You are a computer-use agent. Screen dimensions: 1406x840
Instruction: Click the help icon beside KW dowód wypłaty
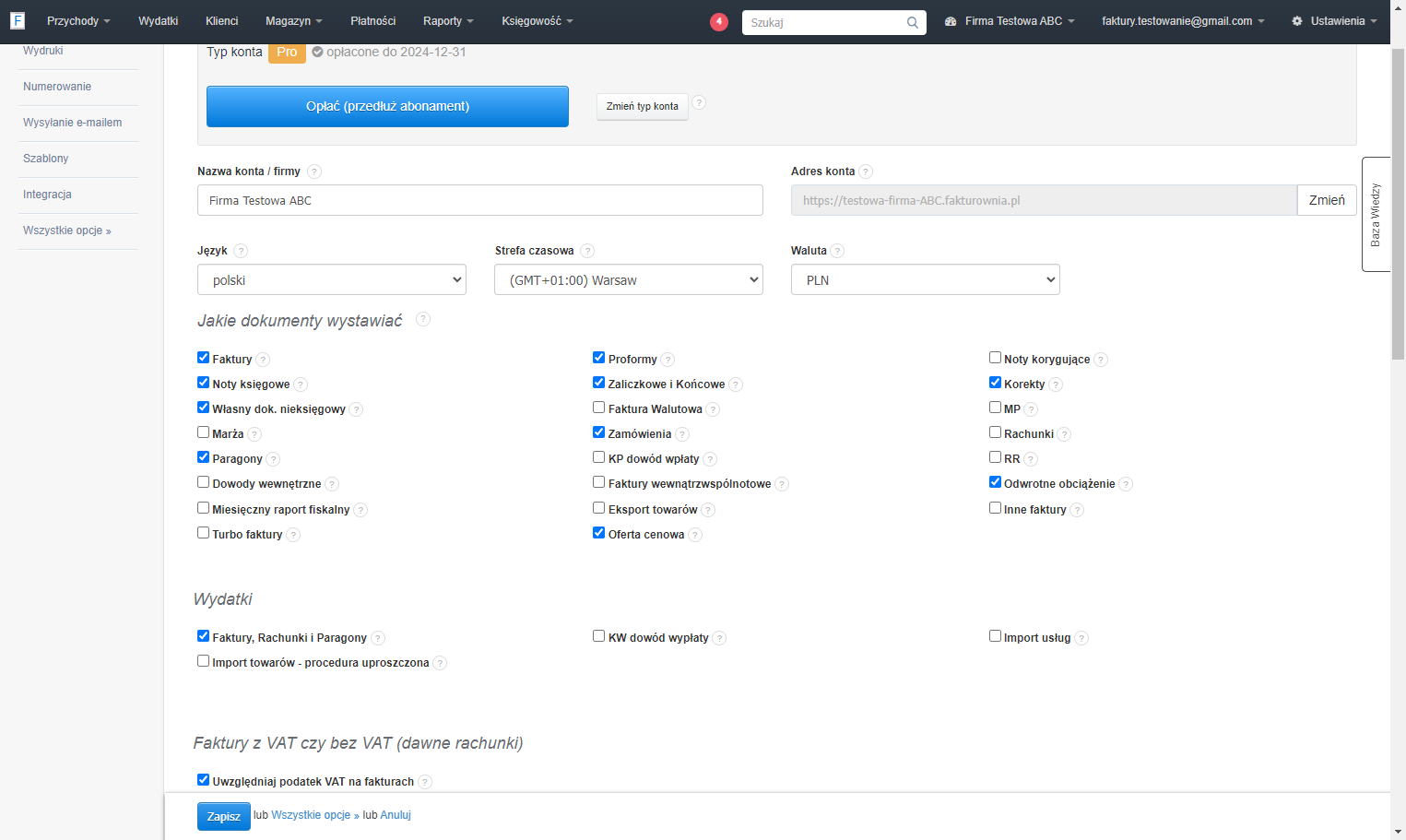click(x=719, y=638)
